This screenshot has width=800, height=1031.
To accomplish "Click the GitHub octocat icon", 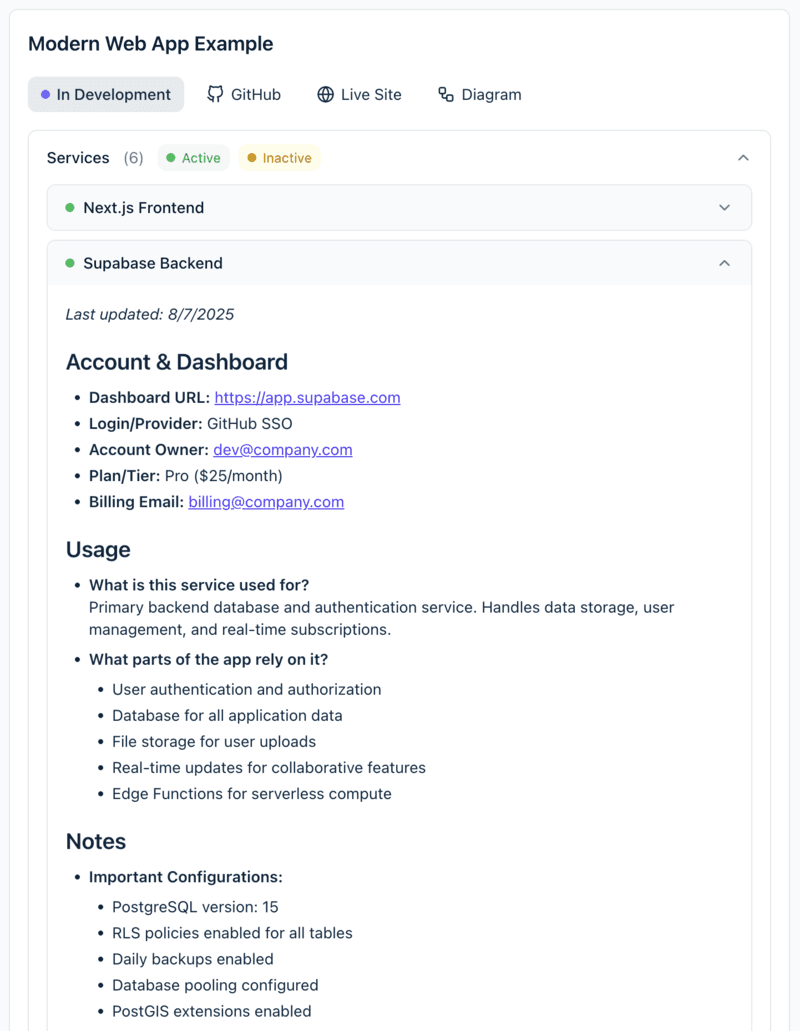I will pyautogui.click(x=214, y=94).
